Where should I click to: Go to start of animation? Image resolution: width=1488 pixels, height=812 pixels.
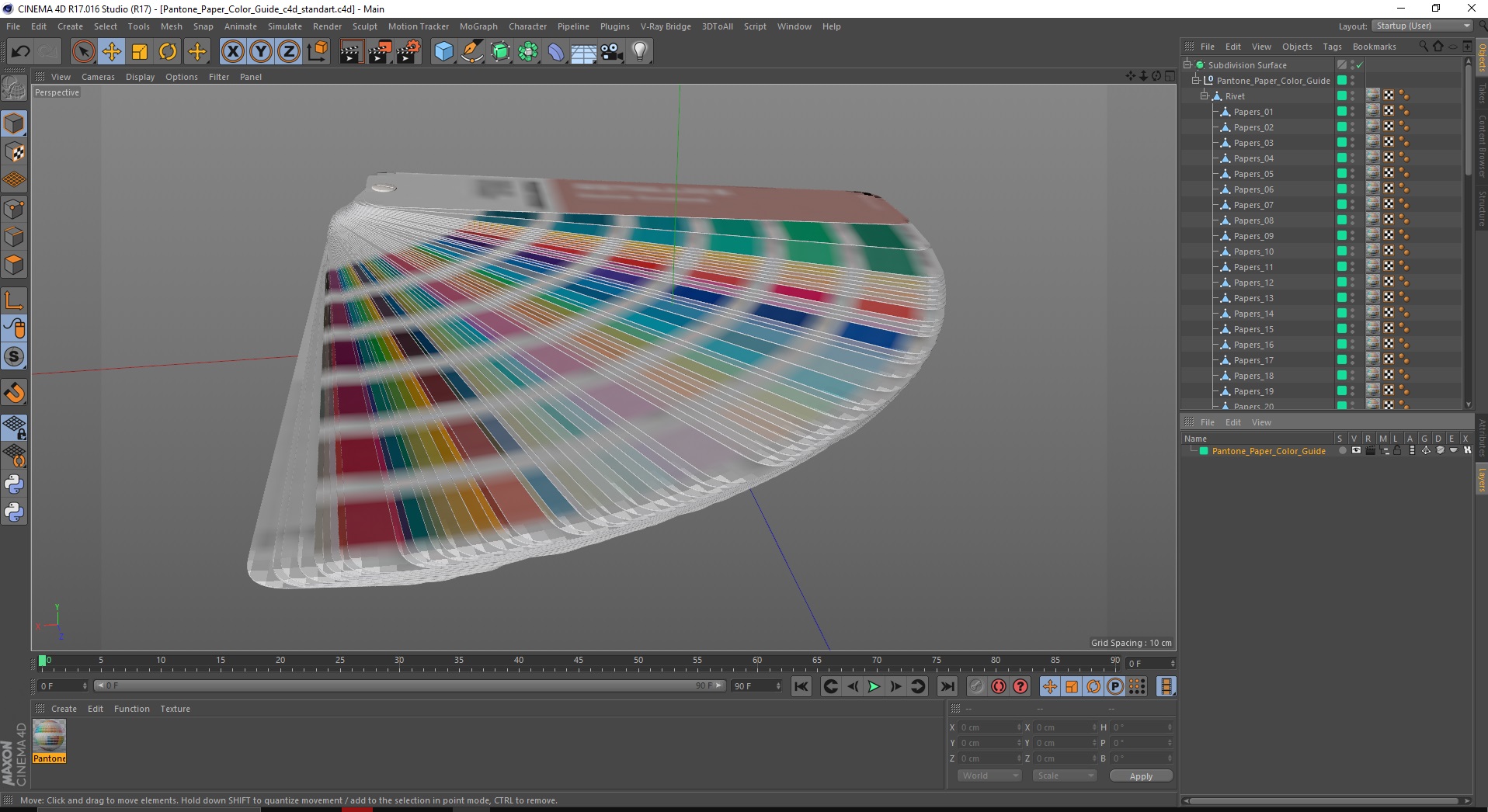pos(801,686)
